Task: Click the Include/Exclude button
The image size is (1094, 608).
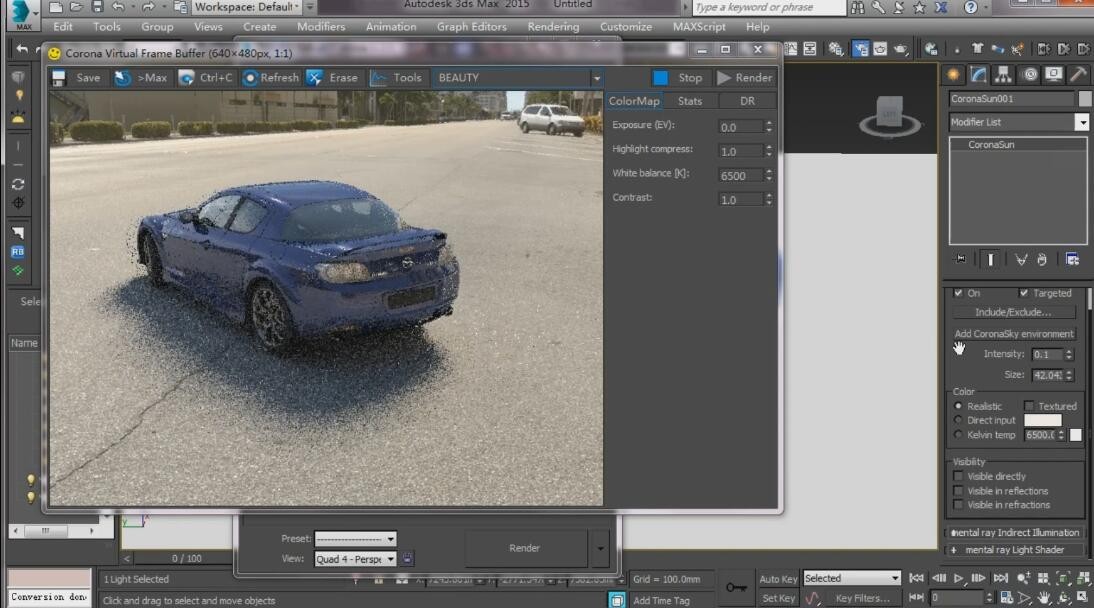Action: tap(1014, 312)
